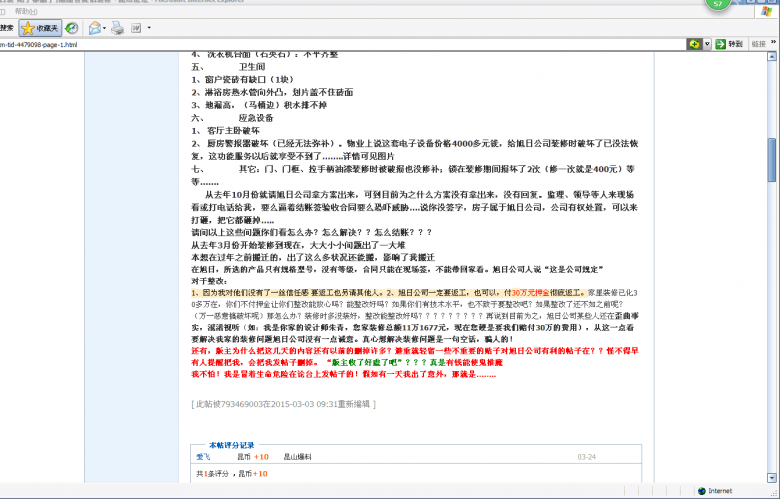This screenshot has width=780, height=499.
Task: Click the green history icon
Action: coord(71,28)
